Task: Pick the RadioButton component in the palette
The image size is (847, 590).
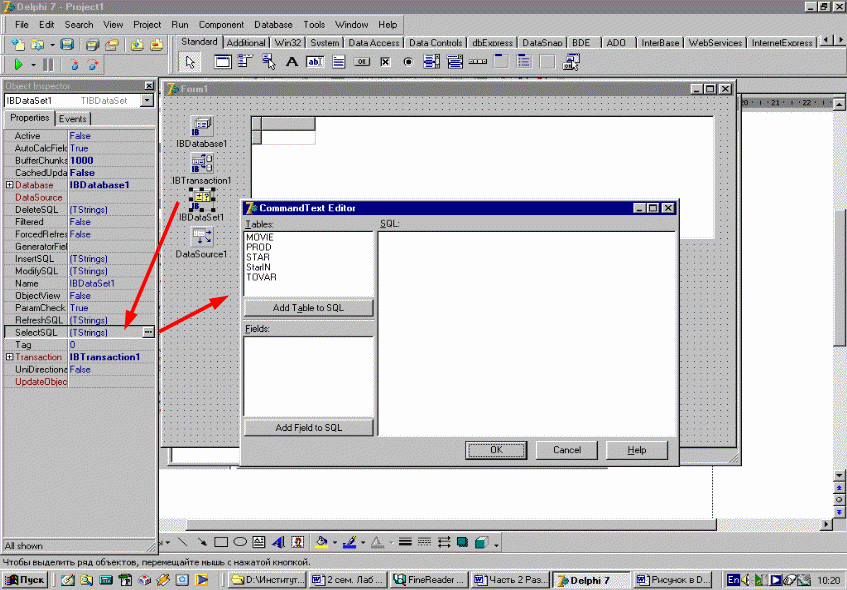Action: [x=408, y=62]
